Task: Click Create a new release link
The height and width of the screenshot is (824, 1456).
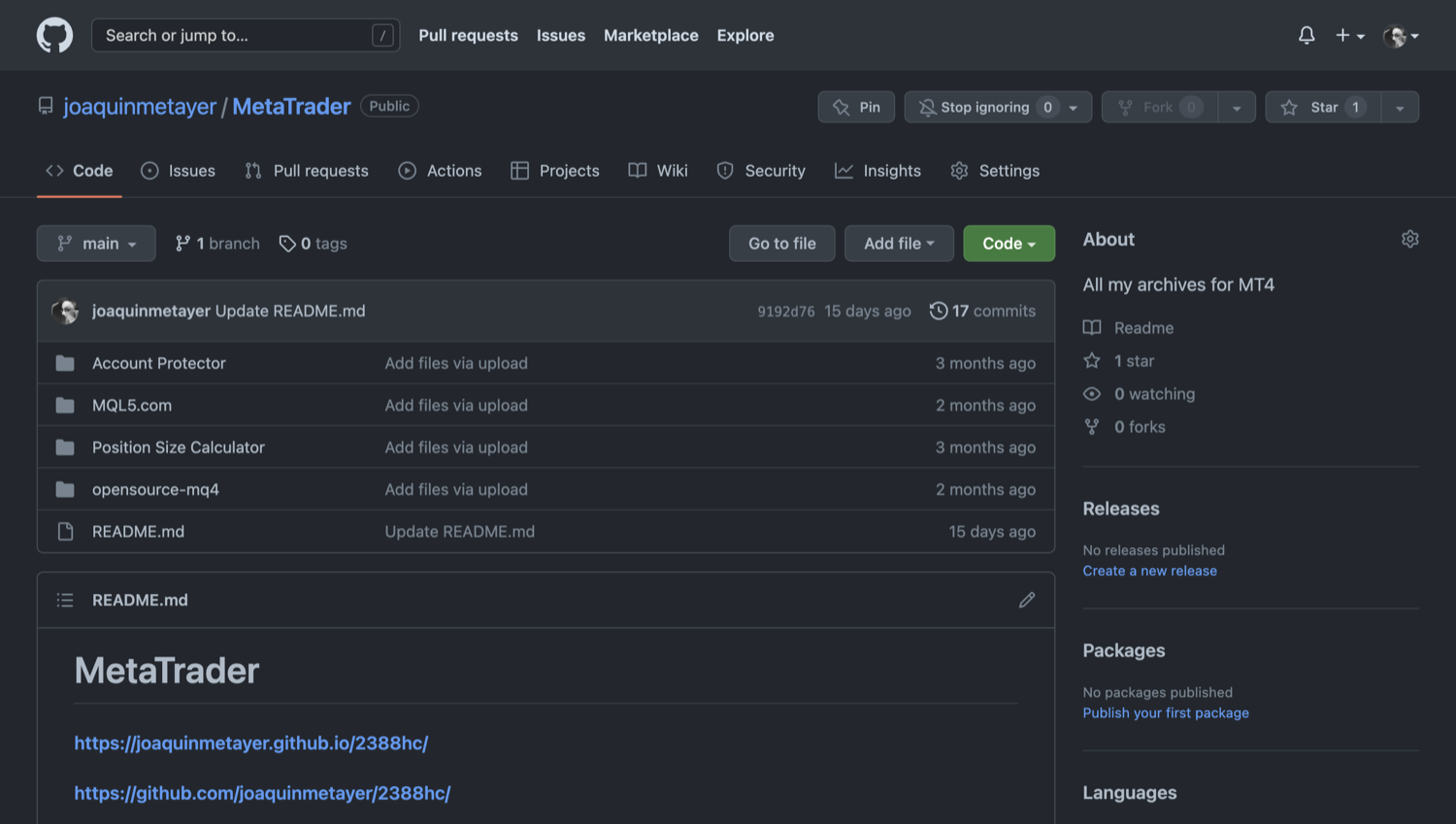Action: 1149,571
